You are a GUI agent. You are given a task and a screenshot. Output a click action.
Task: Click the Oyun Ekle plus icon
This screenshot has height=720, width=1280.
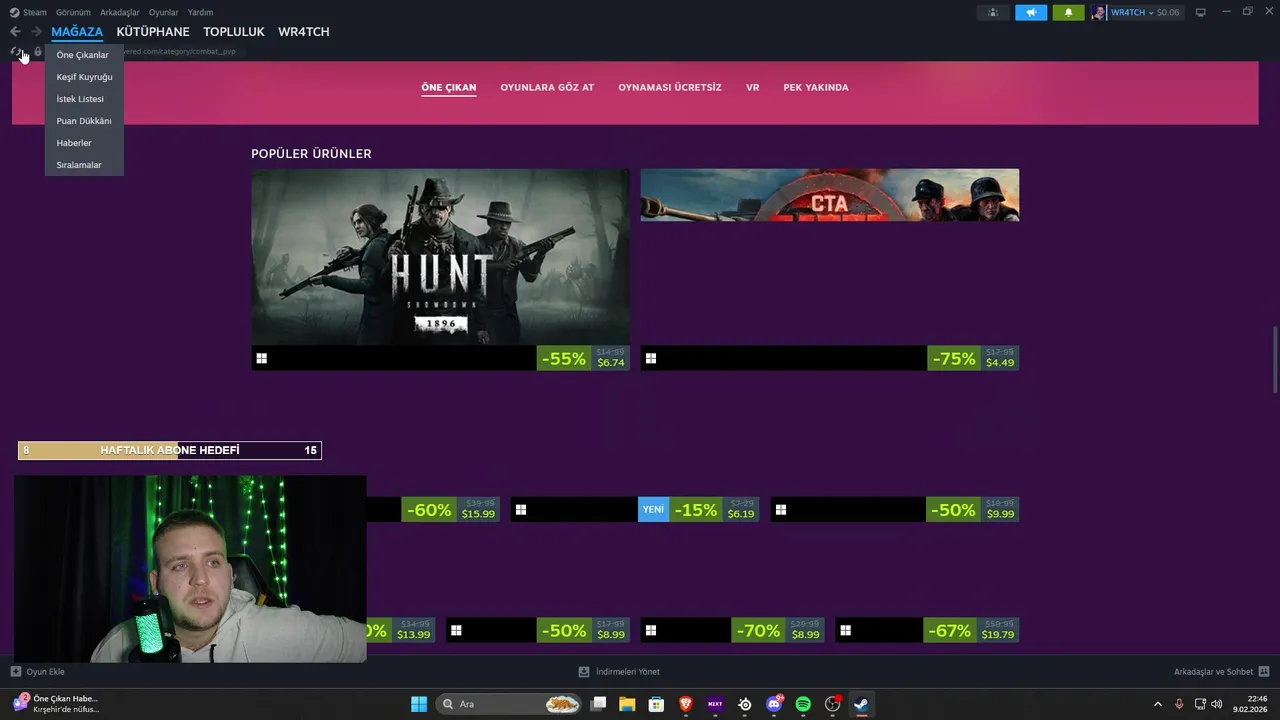(x=16, y=672)
